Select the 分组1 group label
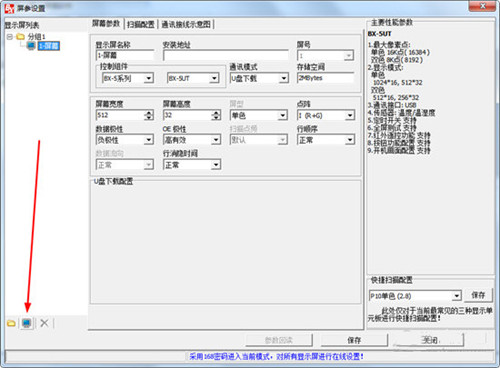500x368 pixels. pos(36,36)
